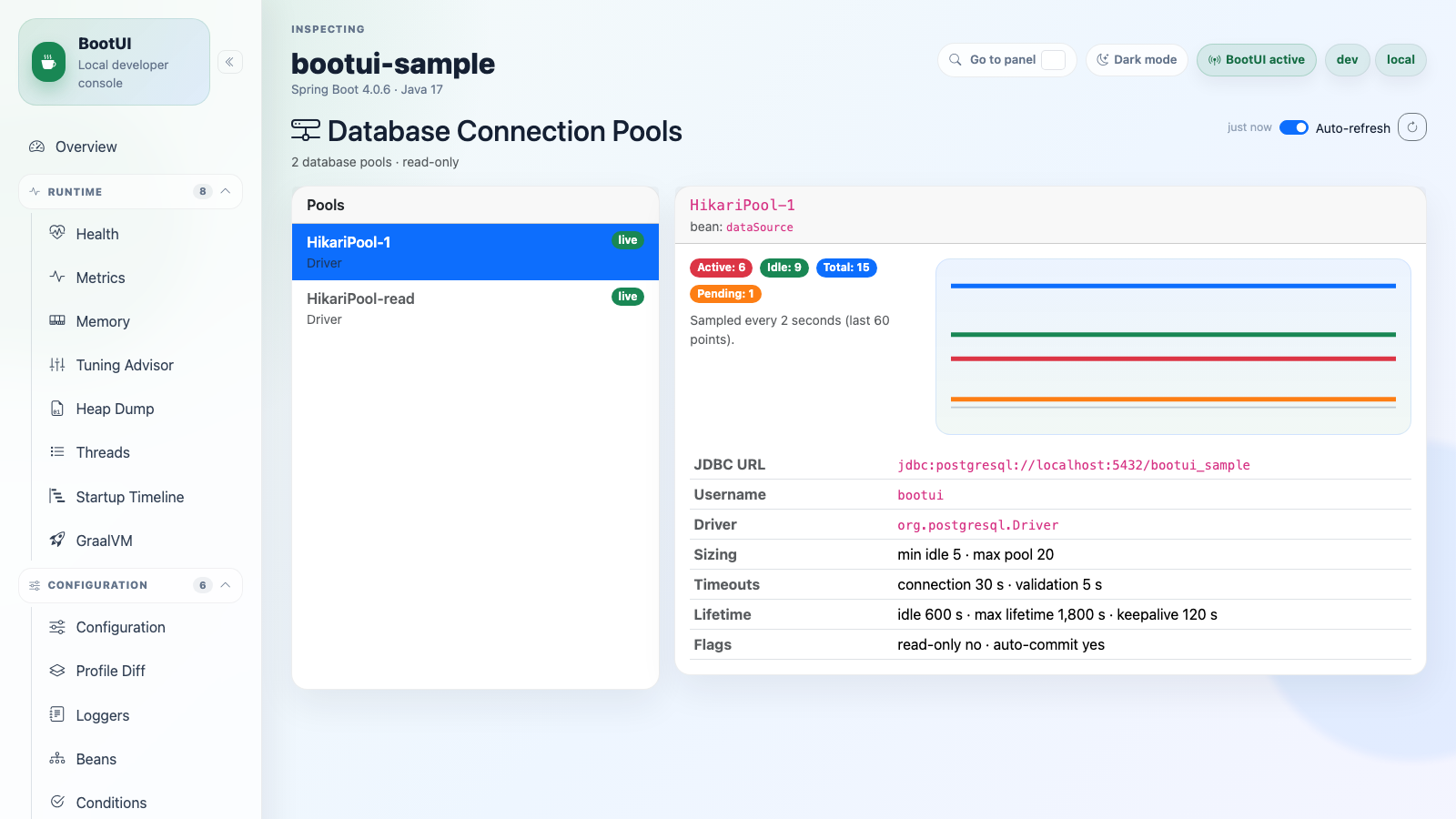Click the orange Pending: 1 badge
The width and height of the screenshot is (1456, 819).
(x=725, y=294)
